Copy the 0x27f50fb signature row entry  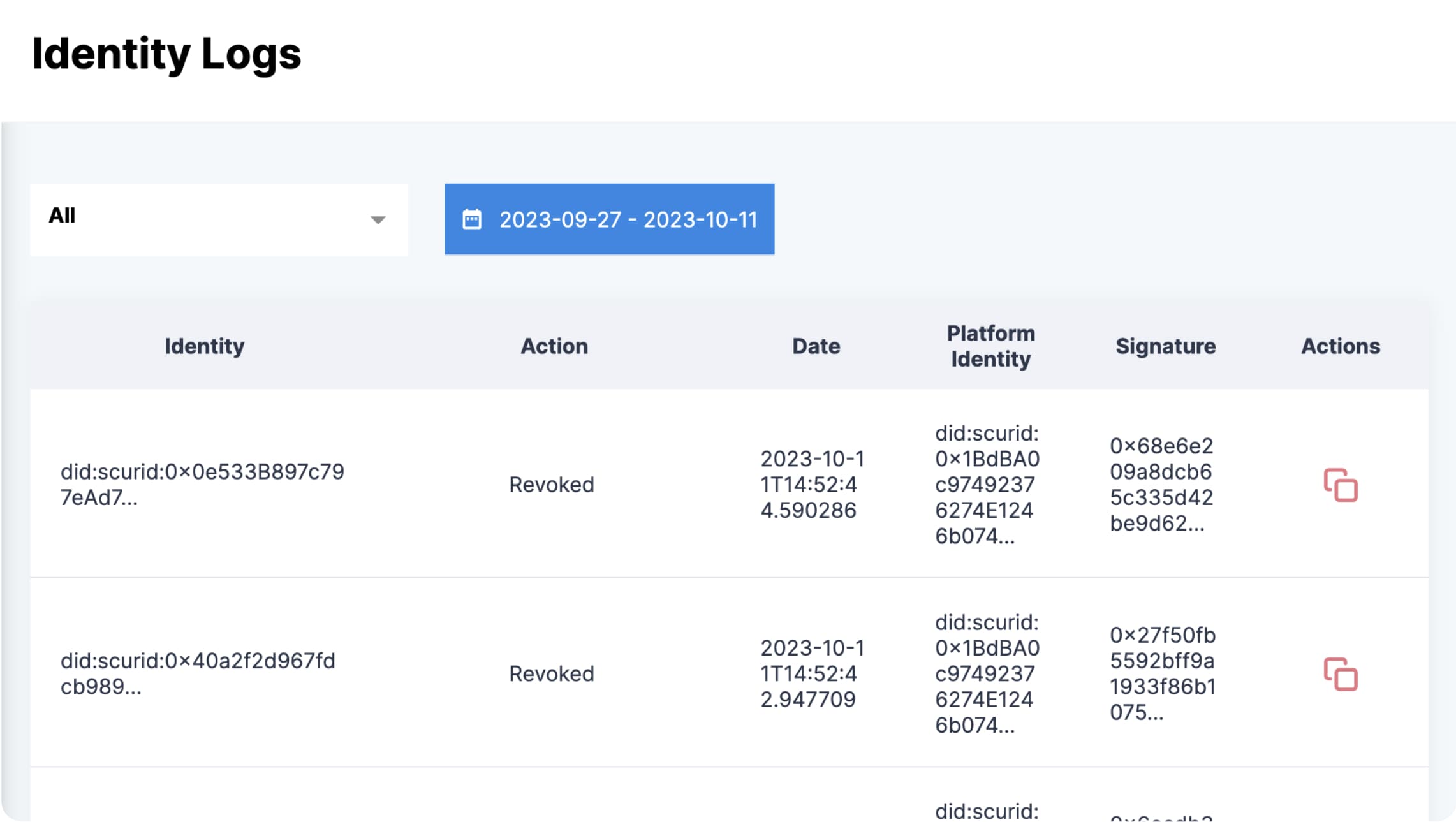(1341, 674)
